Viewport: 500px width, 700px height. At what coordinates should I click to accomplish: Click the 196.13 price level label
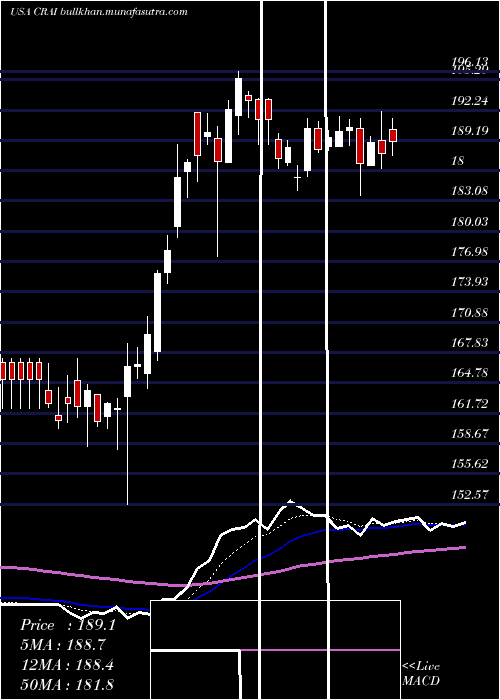[x=470, y=62]
